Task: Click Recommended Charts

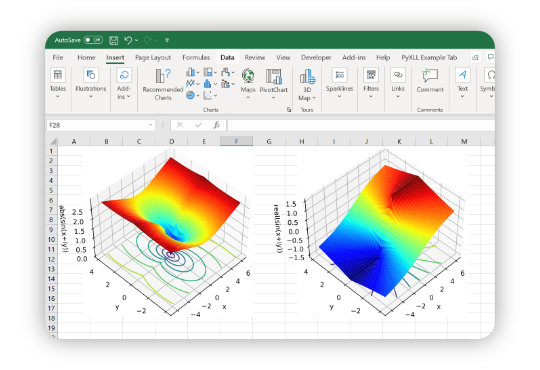Action: pyautogui.click(x=163, y=84)
